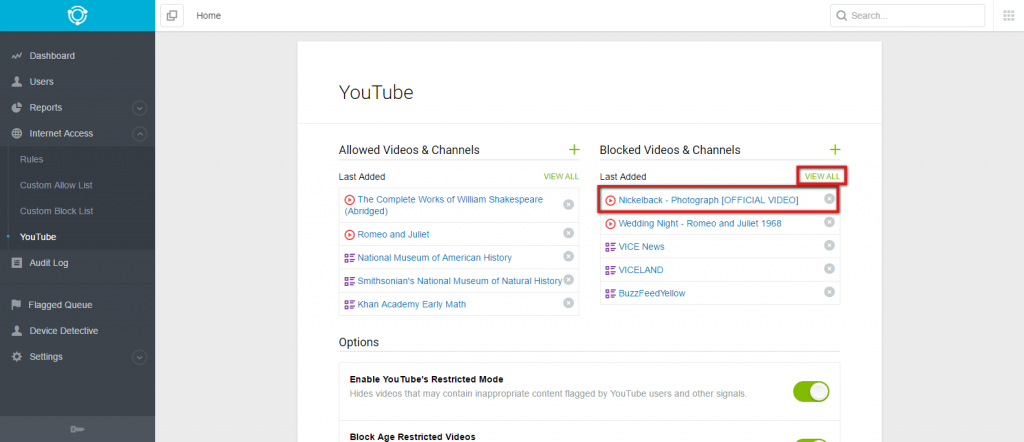Expand the Settings menu chevron
This screenshot has width=1024, height=442.
pyautogui.click(x=139, y=357)
